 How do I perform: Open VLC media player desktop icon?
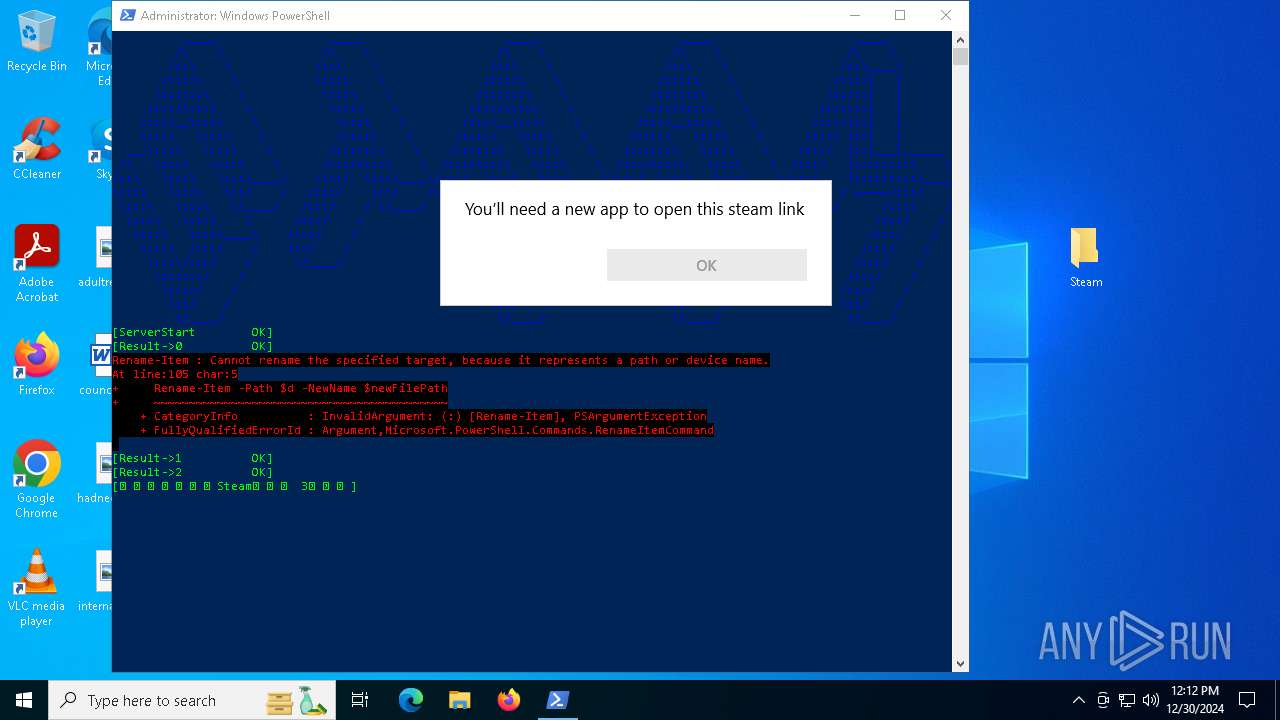37,588
